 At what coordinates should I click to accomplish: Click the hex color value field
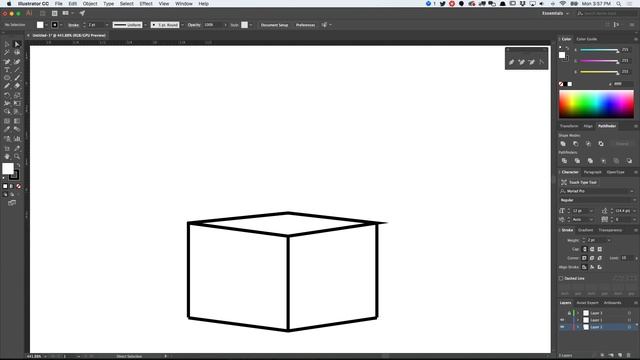622,84
